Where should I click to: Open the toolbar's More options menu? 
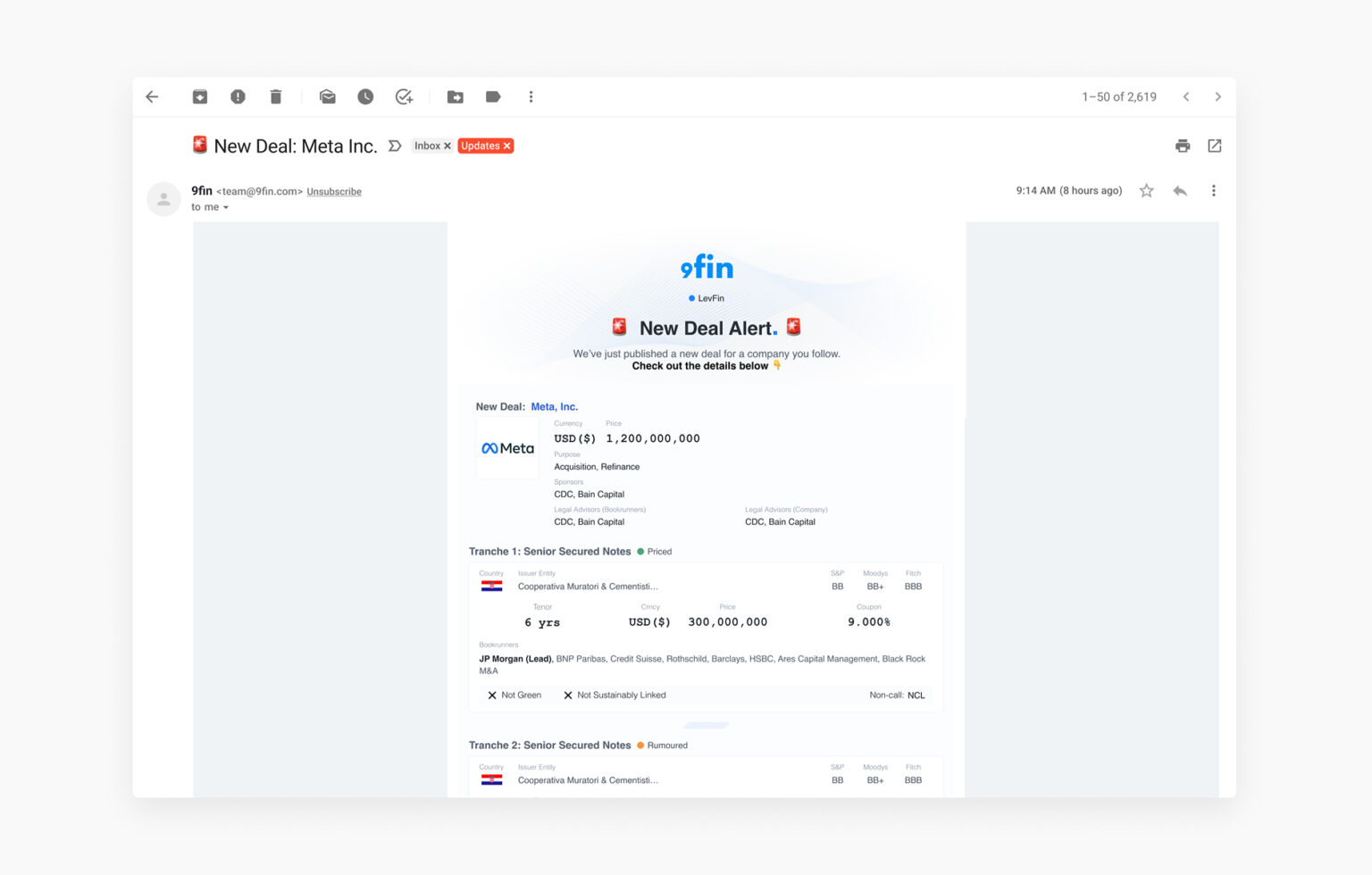(531, 96)
